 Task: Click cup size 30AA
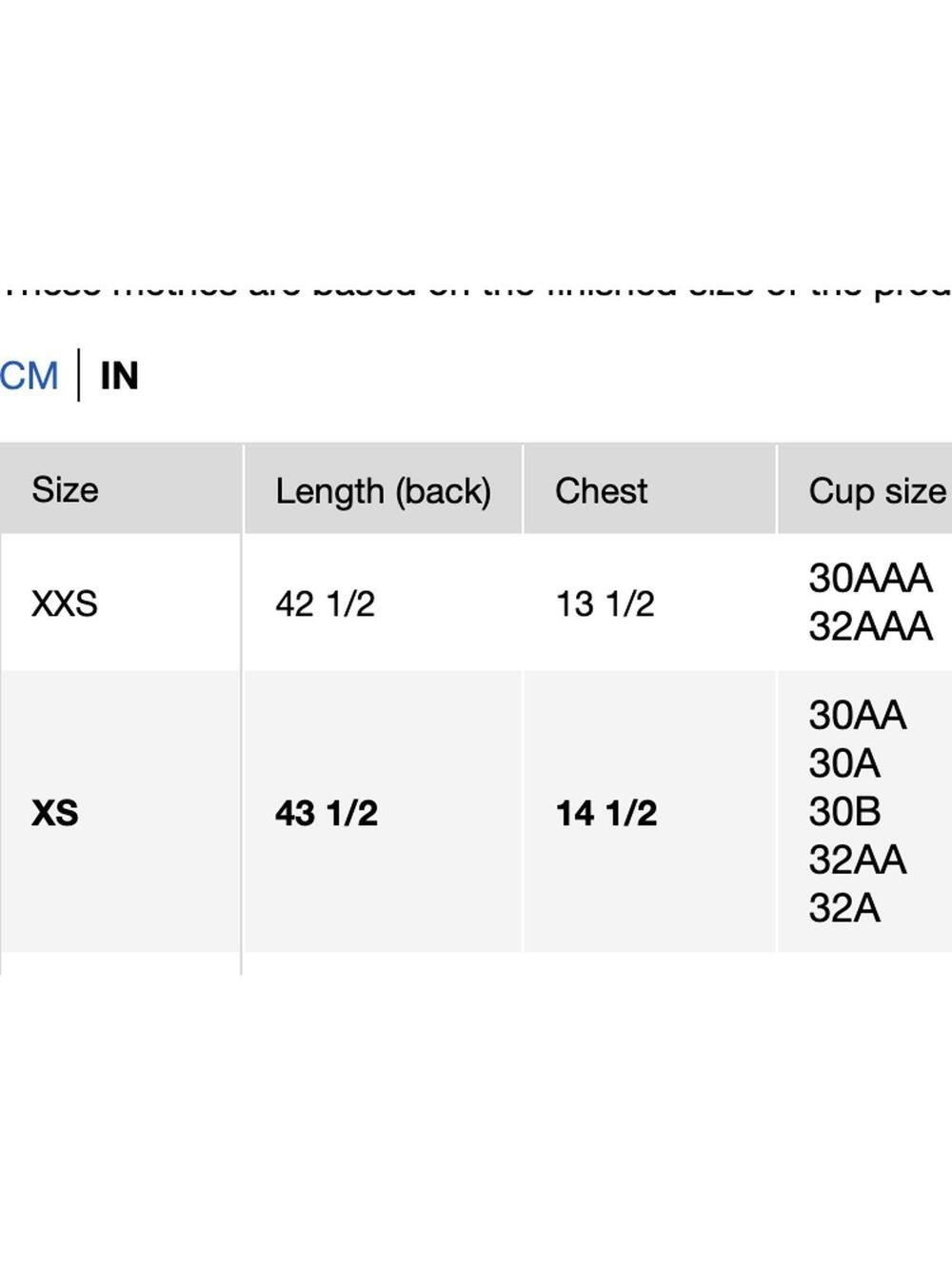pyautogui.click(x=857, y=715)
